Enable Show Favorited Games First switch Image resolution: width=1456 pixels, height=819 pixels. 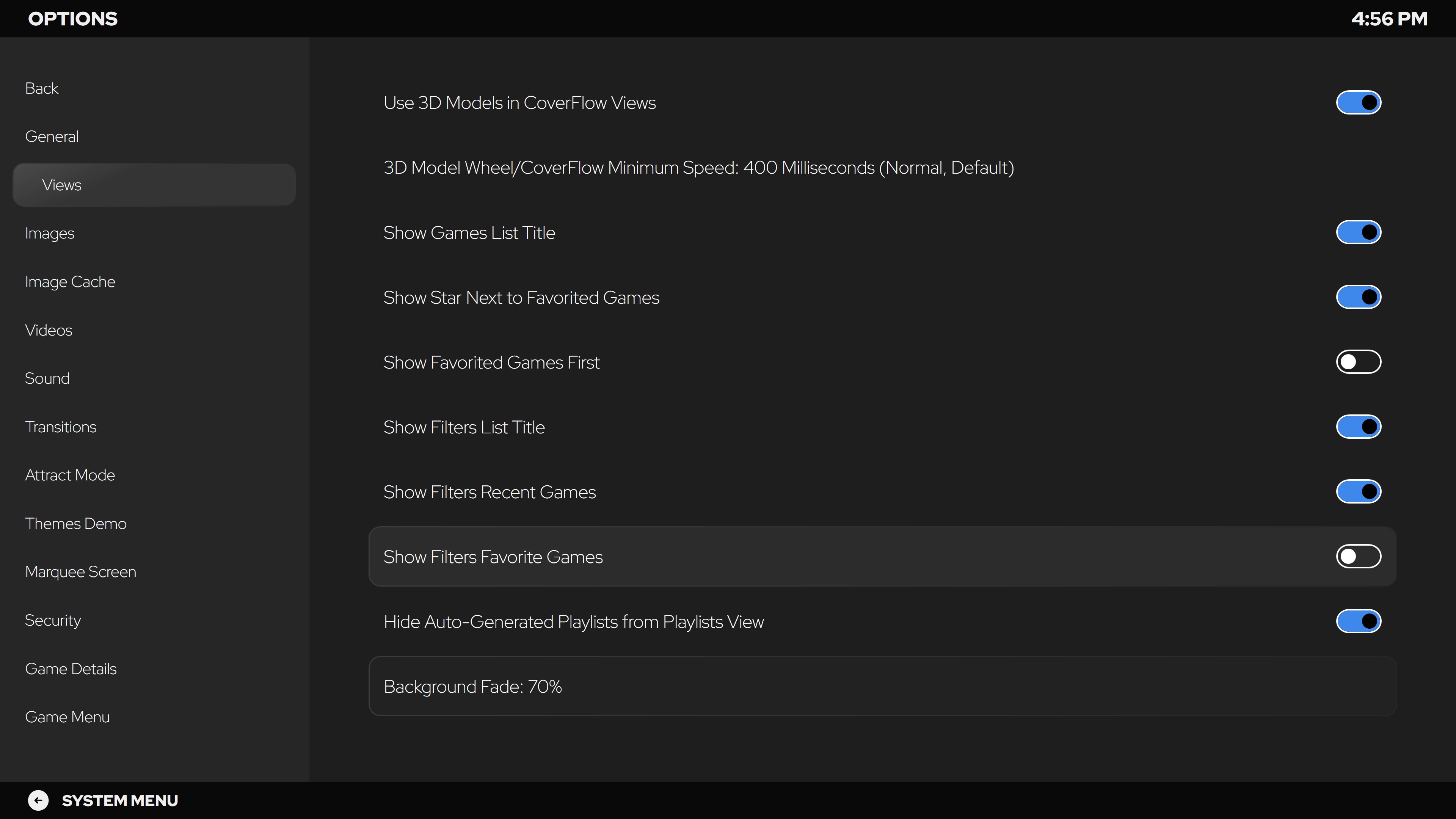pos(1358,362)
